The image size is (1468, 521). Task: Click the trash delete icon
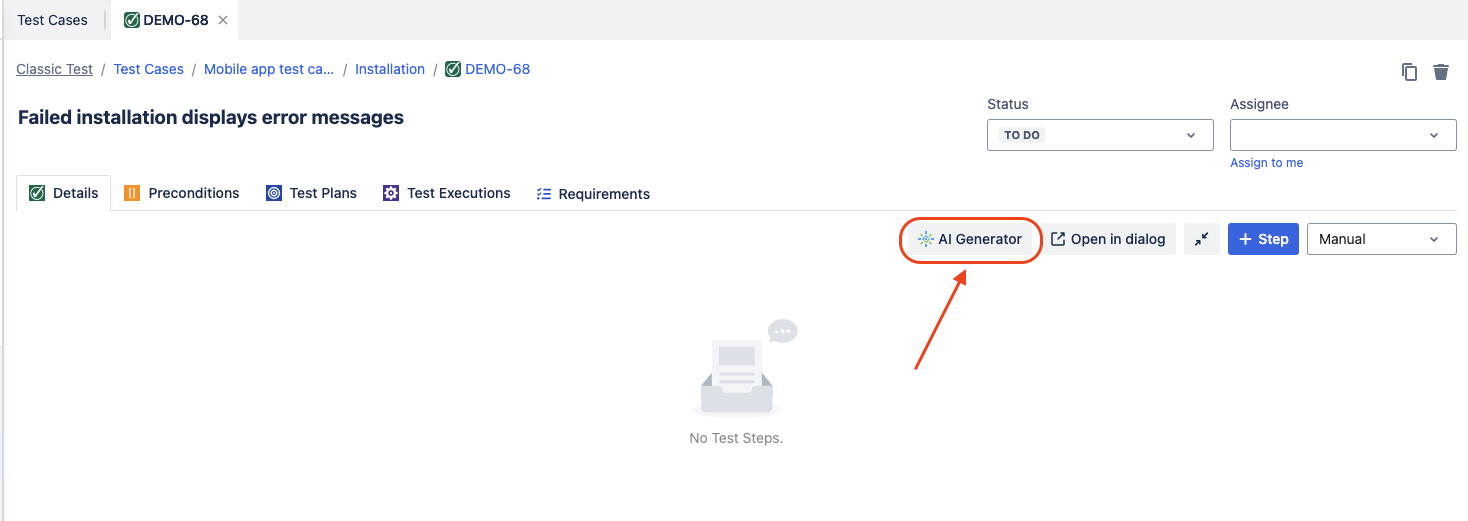coord(1441,71)
